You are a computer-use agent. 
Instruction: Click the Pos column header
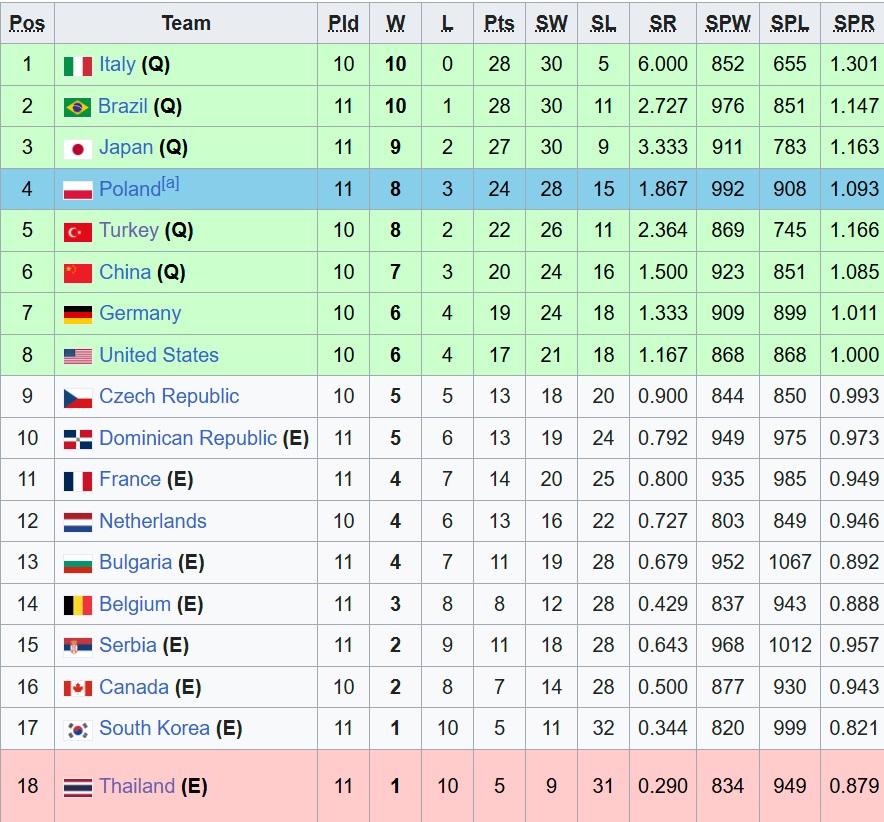[27, 23]
